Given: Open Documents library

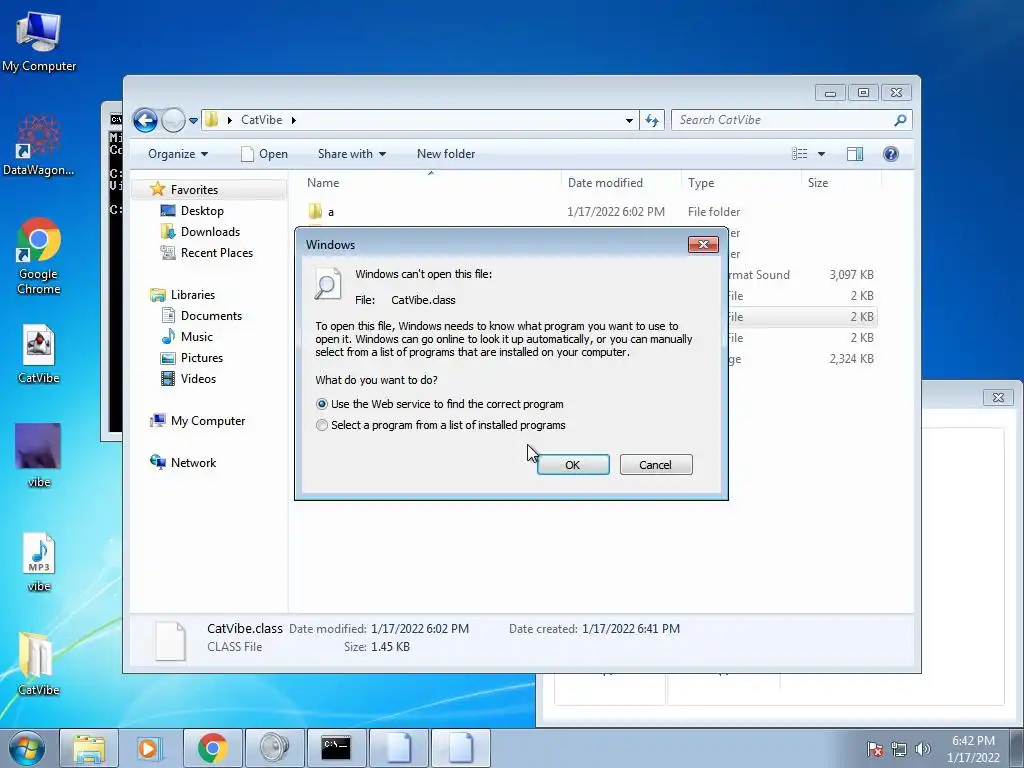Looking at the screenshot, I should (211, 315).
